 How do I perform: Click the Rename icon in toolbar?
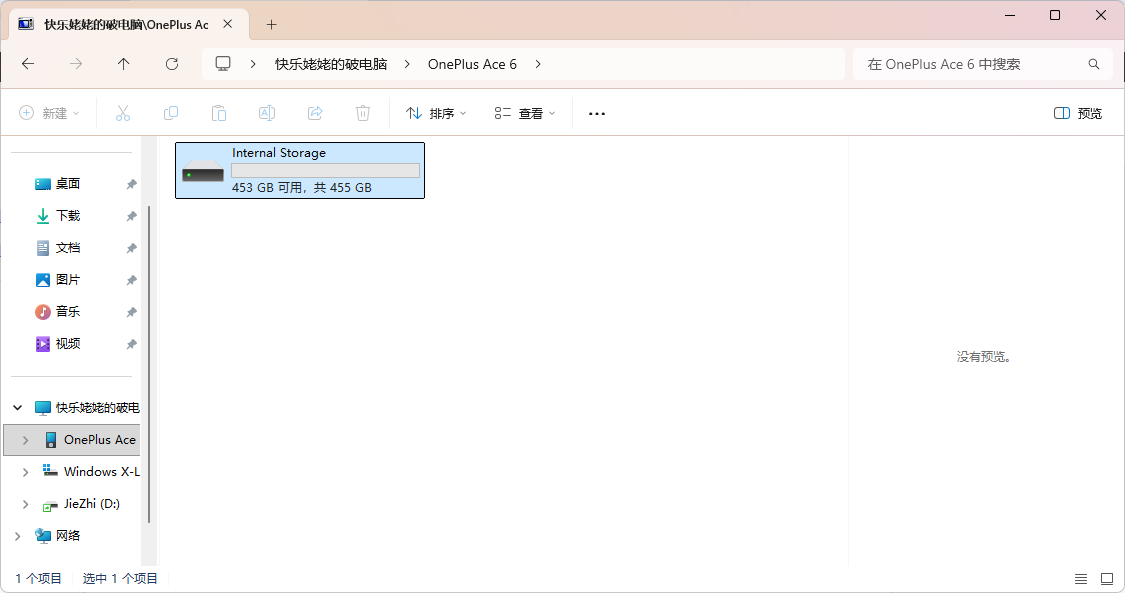point(267,113)
